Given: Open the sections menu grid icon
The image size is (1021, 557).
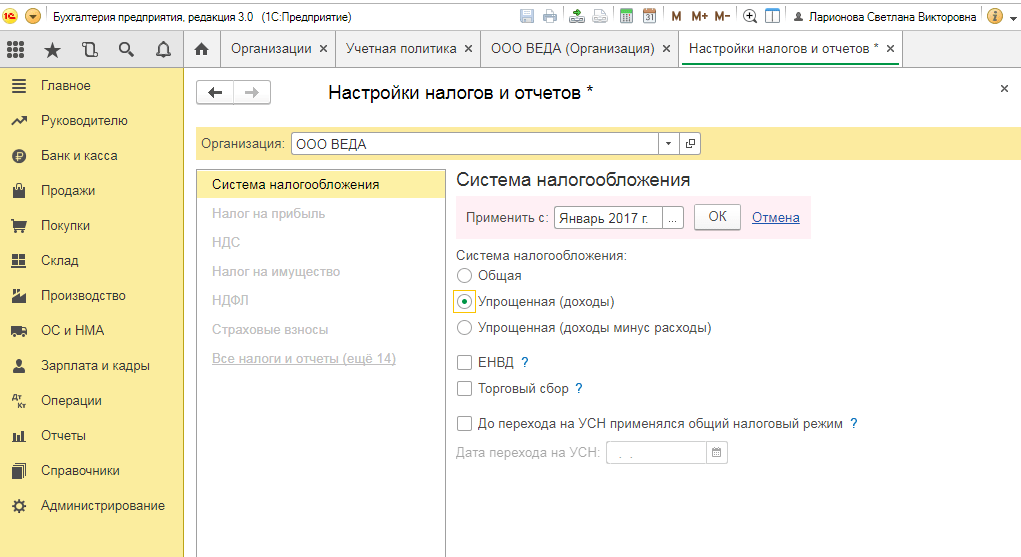Looking at the screenshot, I should [x=16, y=49].
